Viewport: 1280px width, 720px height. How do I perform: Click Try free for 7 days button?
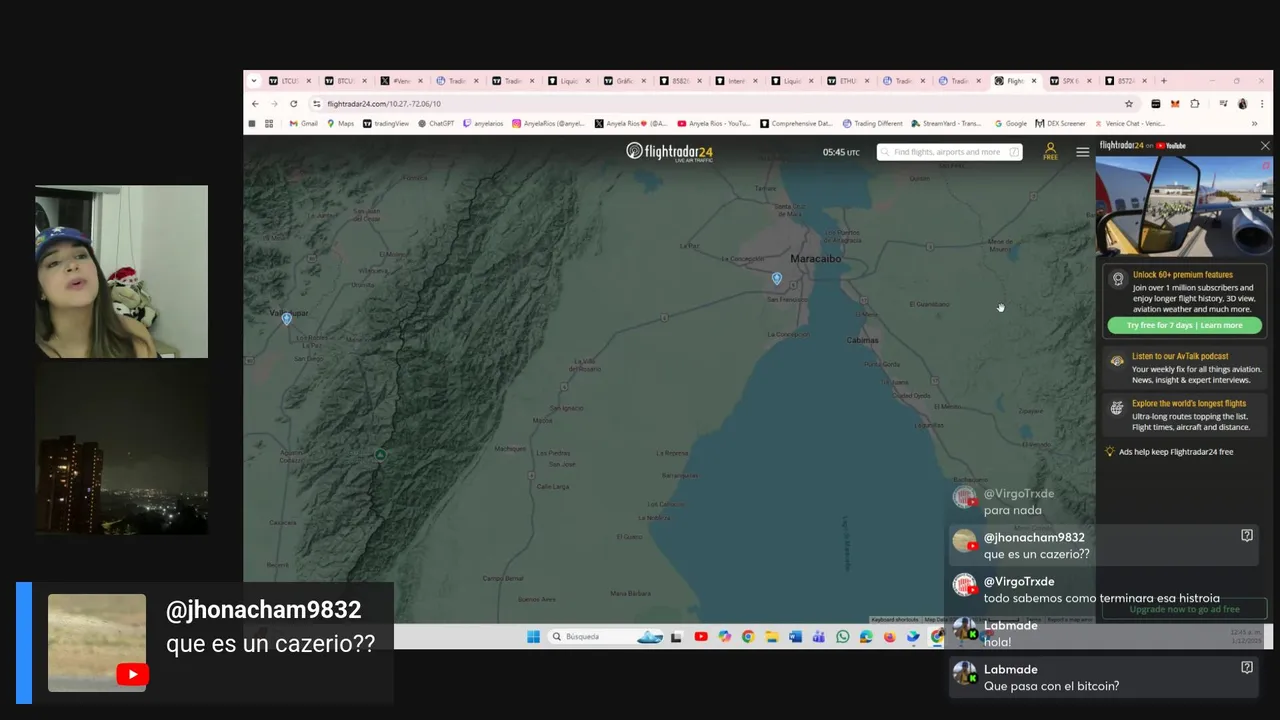(x=1184, y=325)
